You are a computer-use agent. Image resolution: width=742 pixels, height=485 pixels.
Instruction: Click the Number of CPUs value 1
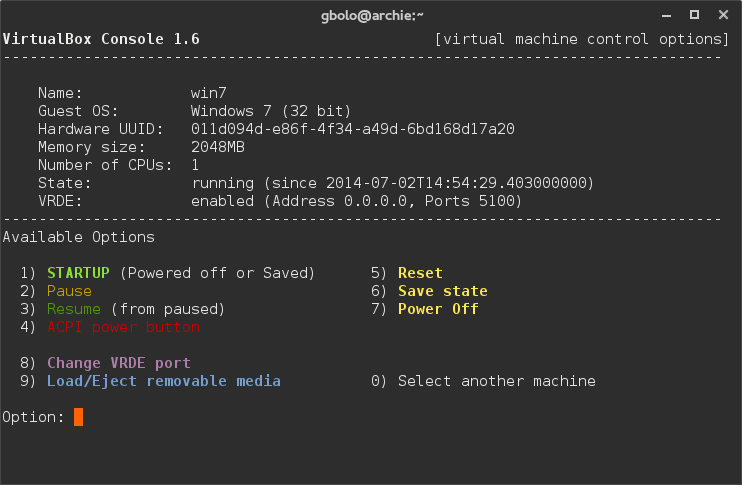coord(195,165)
